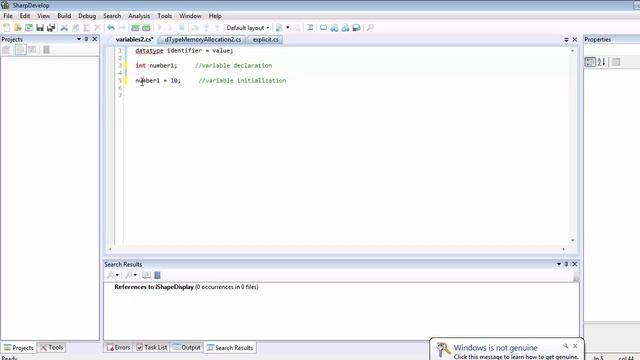
Task: Toggle pin on Projects panel
Action: 87,39
